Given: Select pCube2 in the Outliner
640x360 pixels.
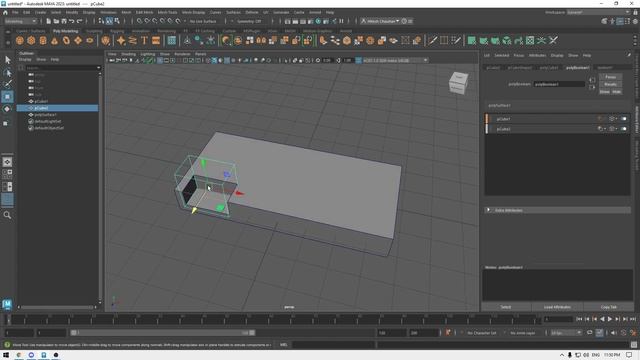Looking at the screenshot, I should 57,108.
